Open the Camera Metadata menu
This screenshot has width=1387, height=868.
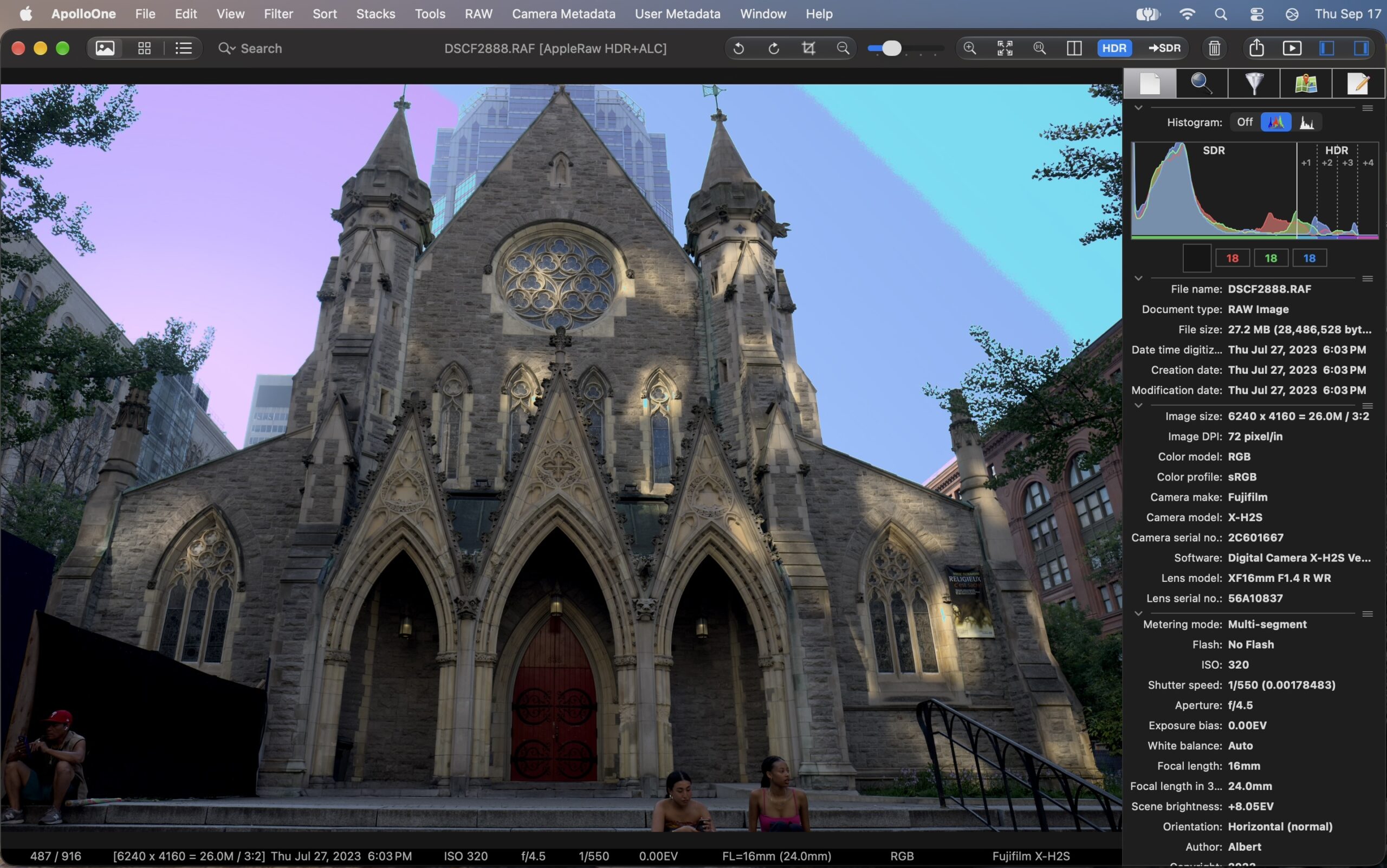pos(563,14)
